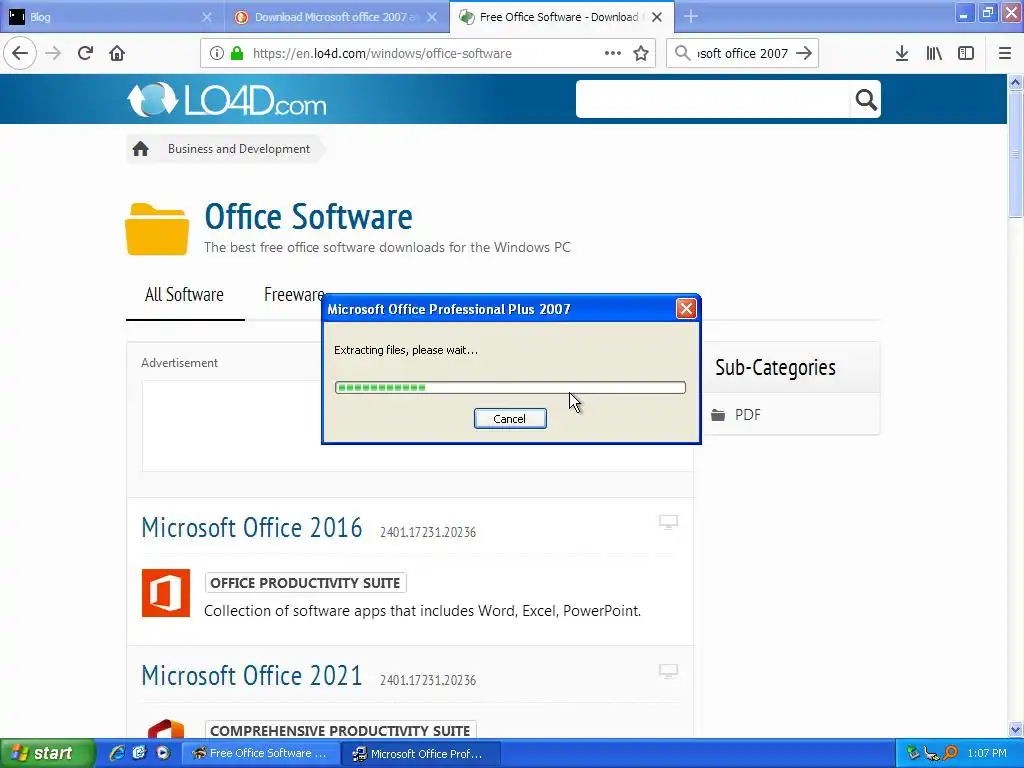Show site information icon in address bar
The image size is (1024, 768).
tap(217, 53)
